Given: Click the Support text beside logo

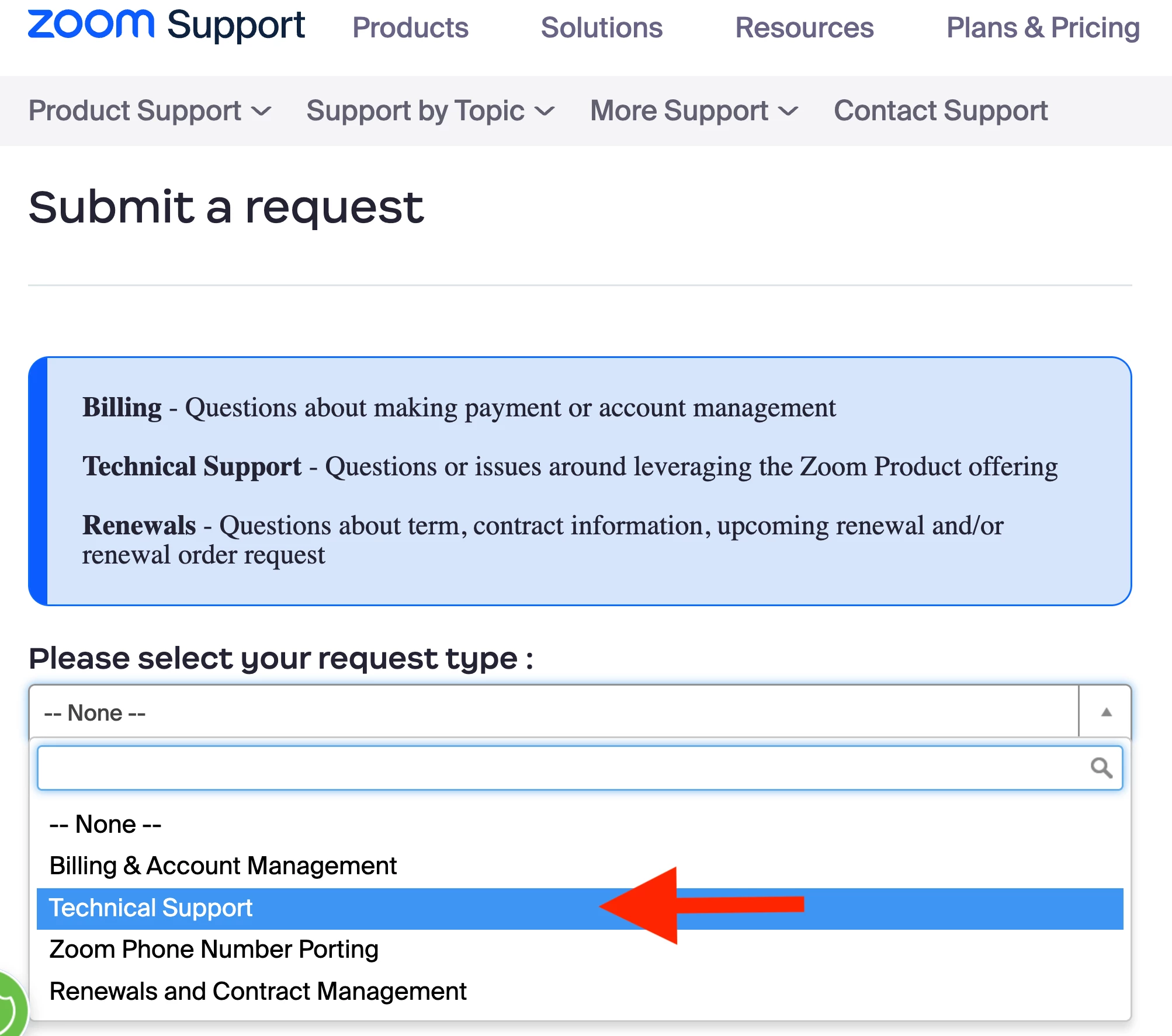Looking at the screenshot, I should pos(236,26).
